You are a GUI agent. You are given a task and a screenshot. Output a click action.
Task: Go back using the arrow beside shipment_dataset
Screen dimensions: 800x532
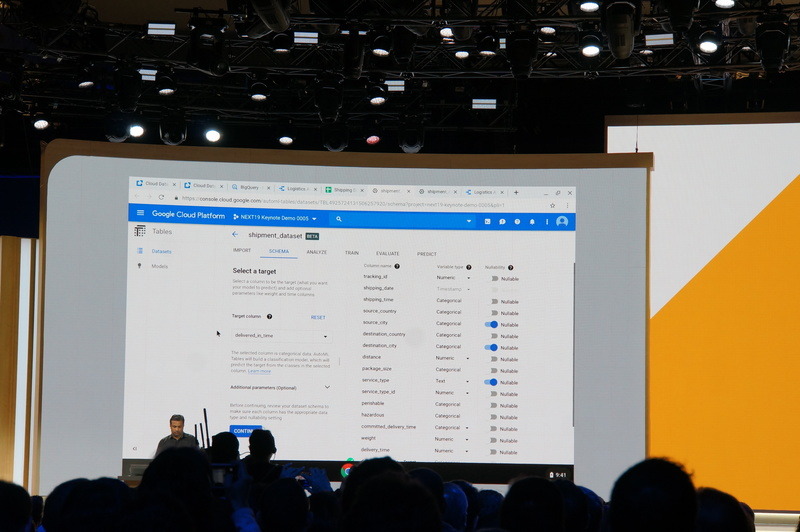pos(235,235)
